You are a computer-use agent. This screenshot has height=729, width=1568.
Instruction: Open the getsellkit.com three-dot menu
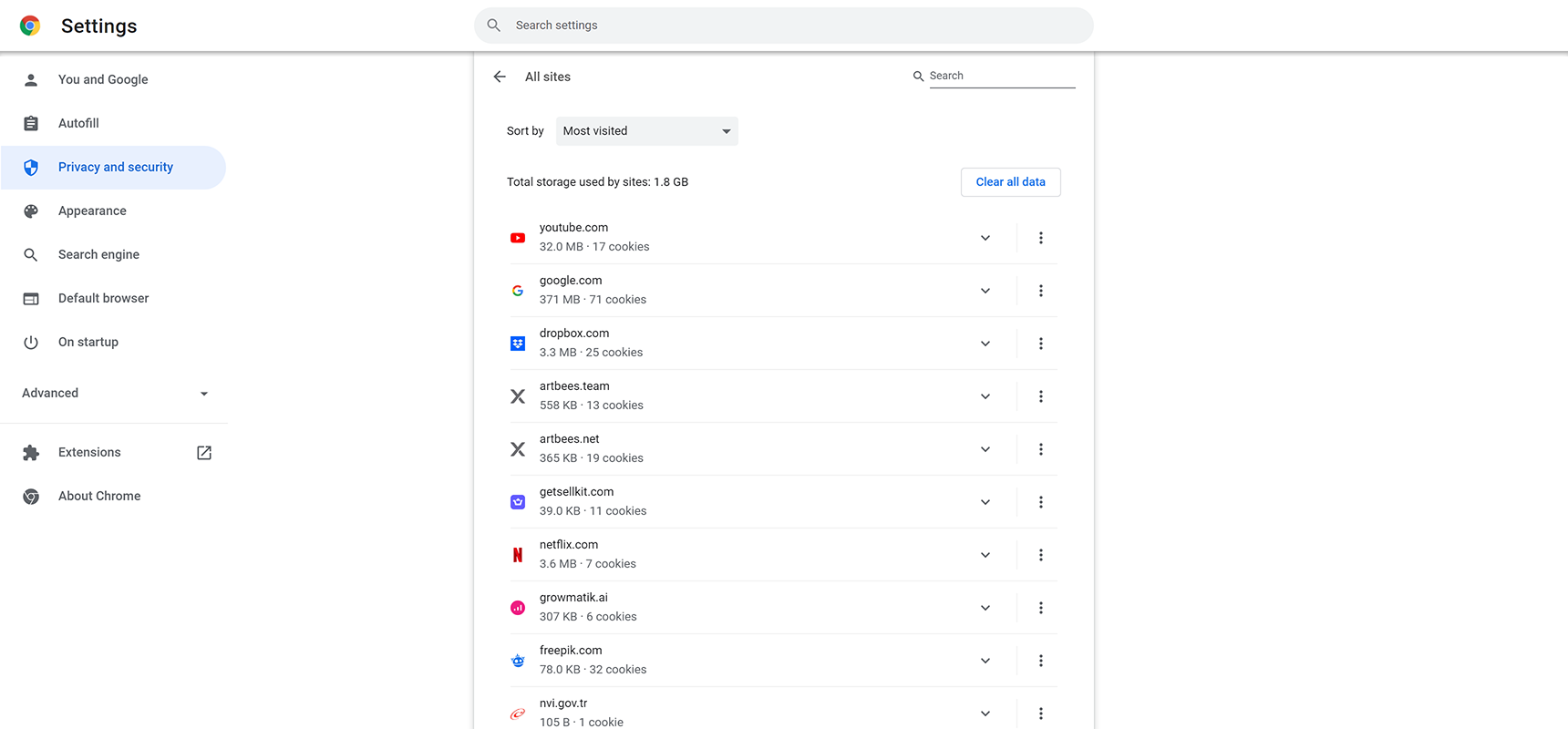pos(1040,502)
